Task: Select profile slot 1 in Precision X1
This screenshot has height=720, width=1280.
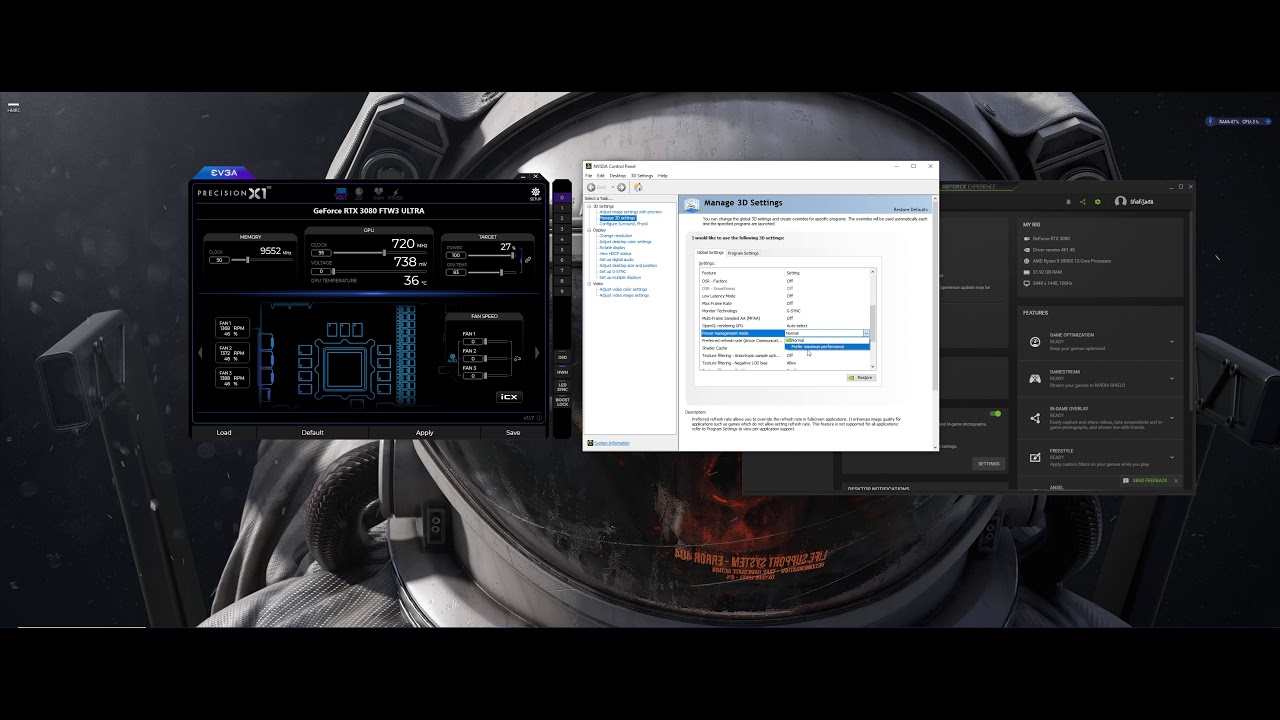Action: (562, 208)
